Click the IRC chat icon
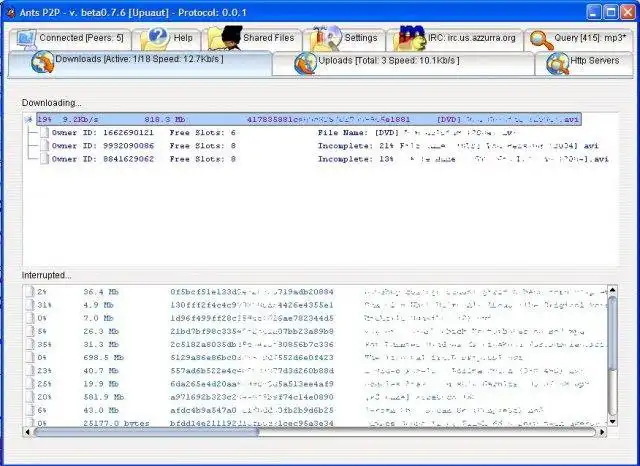Screen dimensions: 640x466 (409, 38)
